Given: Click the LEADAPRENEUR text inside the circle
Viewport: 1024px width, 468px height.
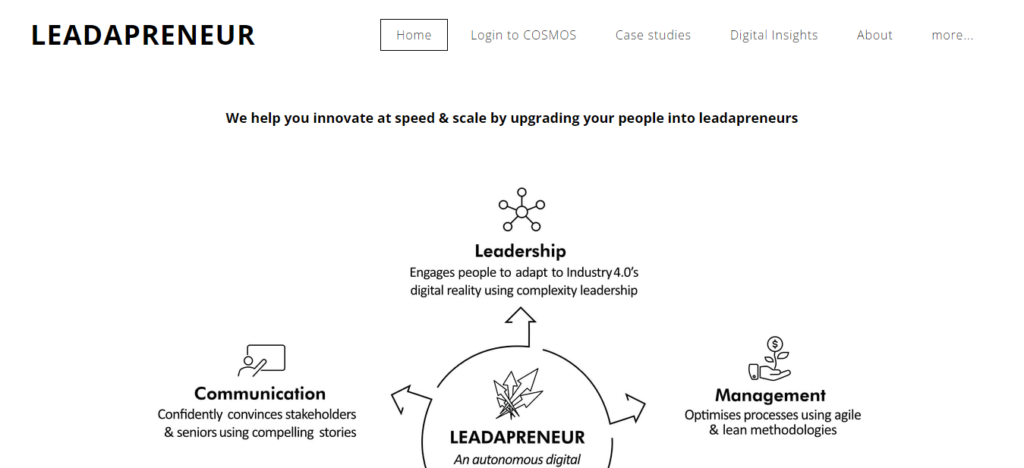Looking at the screenshot, I should coord(518,437).
